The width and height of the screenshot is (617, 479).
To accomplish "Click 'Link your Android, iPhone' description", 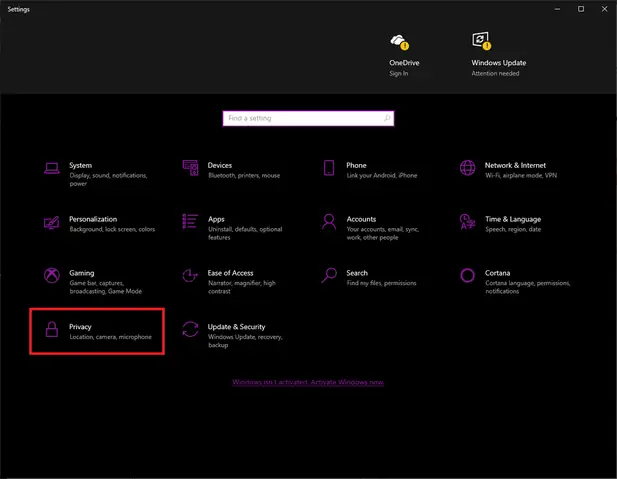I will (382, 176).
